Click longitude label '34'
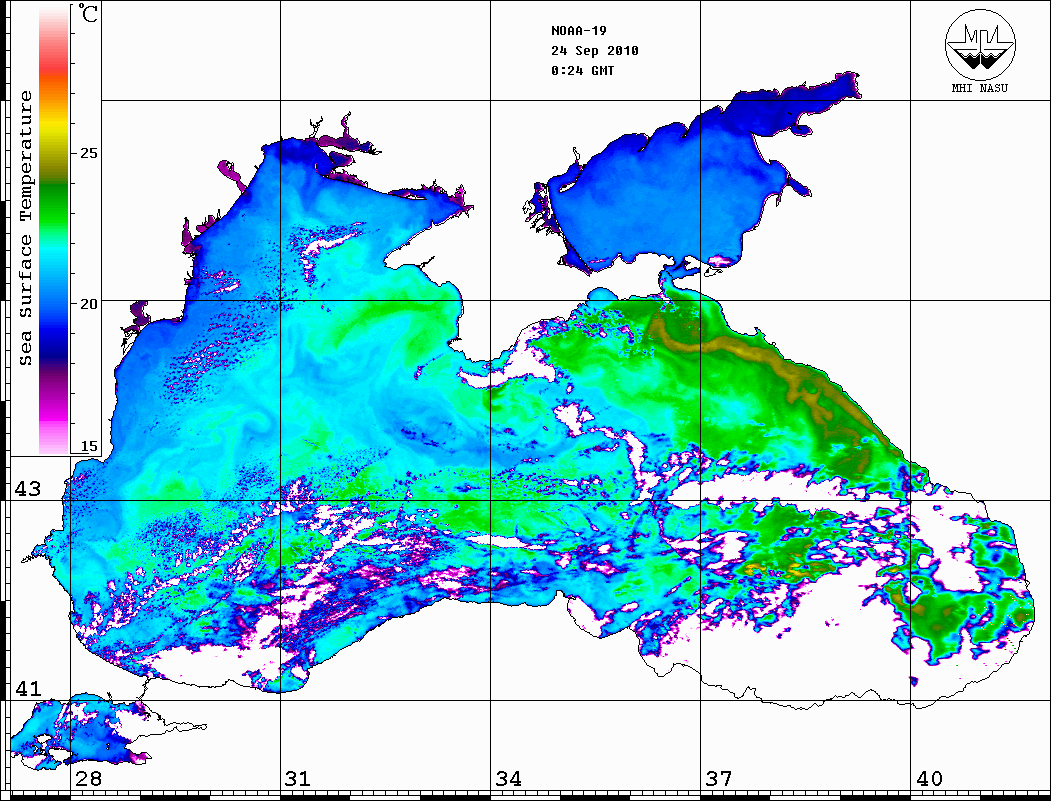Viewport: 1051px width, 801px height. tap(509, 778)
